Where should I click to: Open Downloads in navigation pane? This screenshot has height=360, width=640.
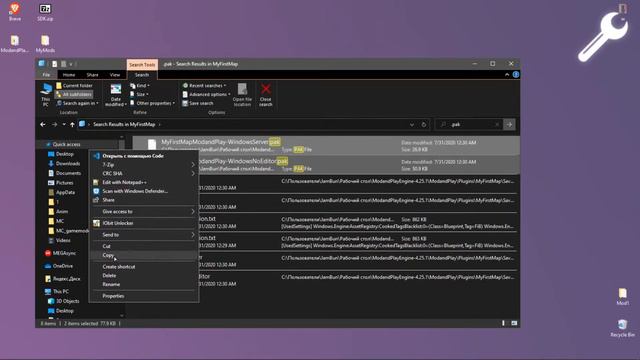coord(64,164)
